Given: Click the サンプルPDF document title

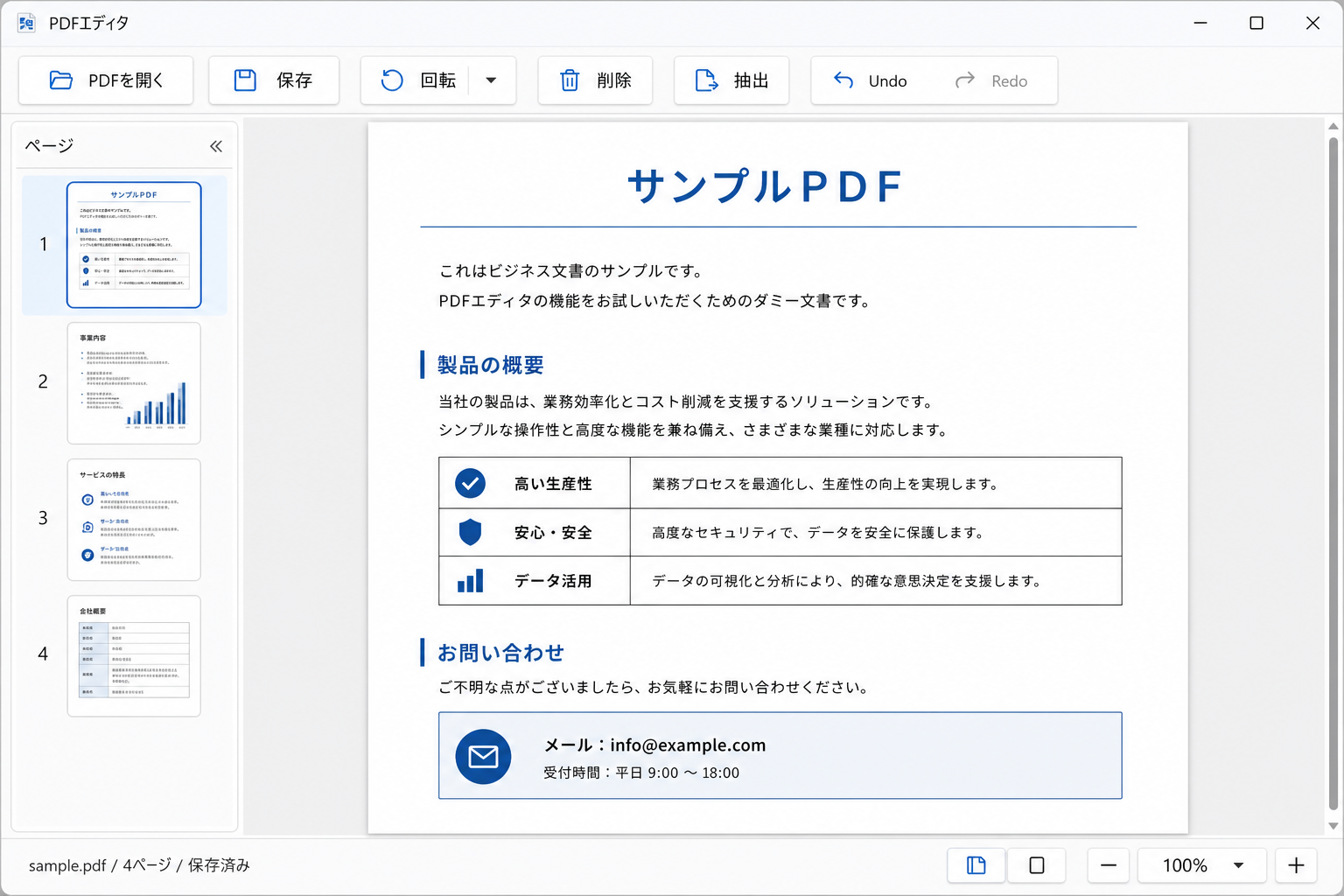Looking at the screenshot, I should [765, 186].
